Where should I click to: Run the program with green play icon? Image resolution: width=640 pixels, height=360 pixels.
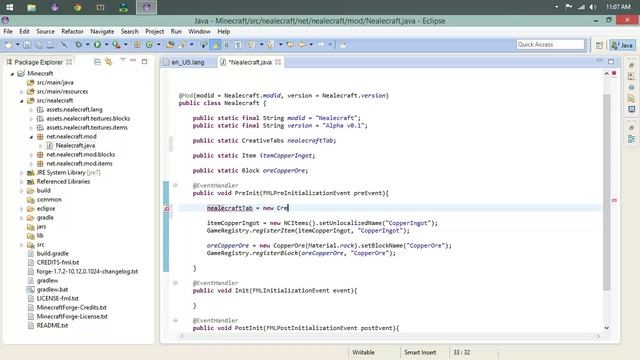pos(97,45)
